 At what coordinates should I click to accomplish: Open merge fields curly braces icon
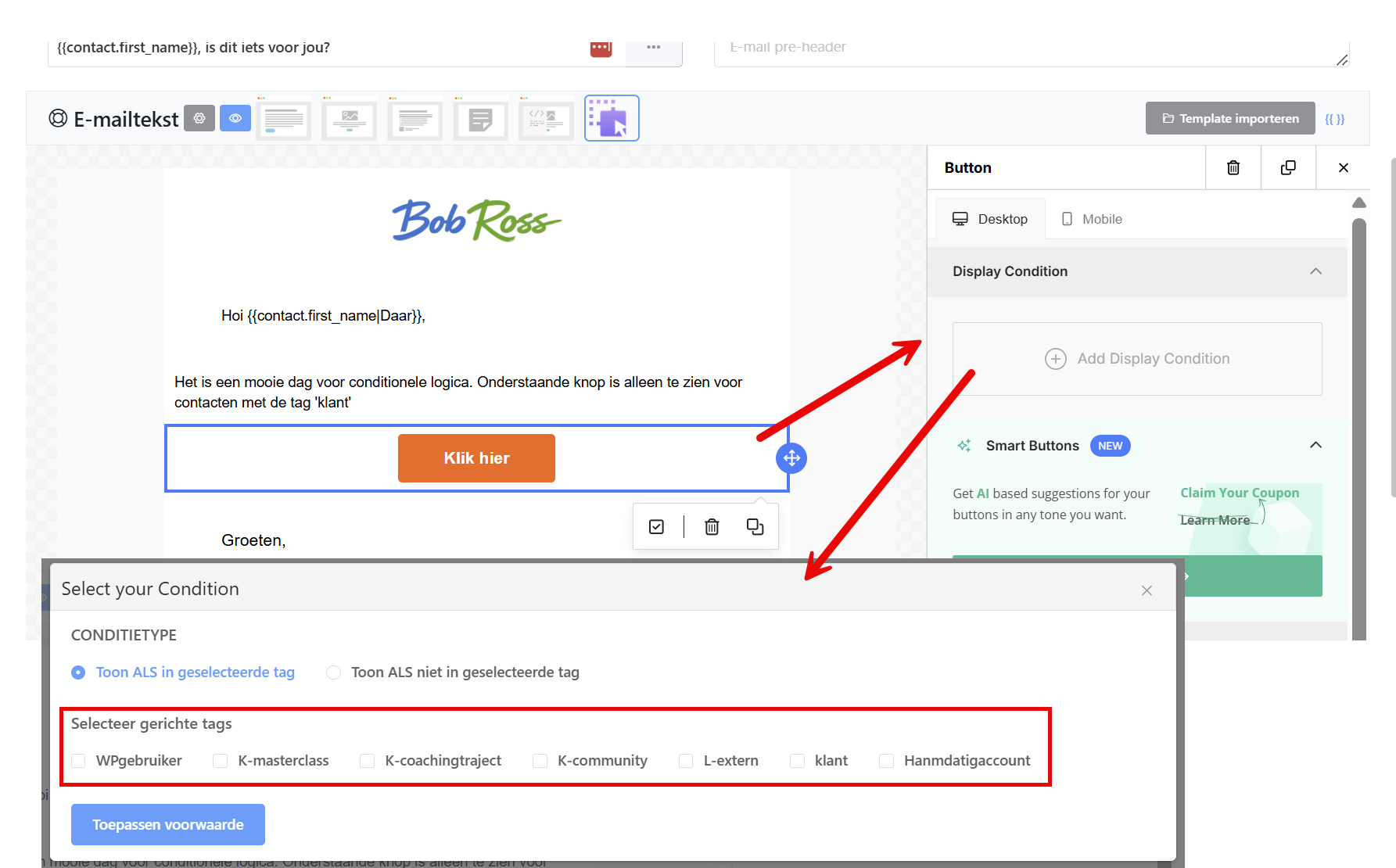[x=1334, y=119]
